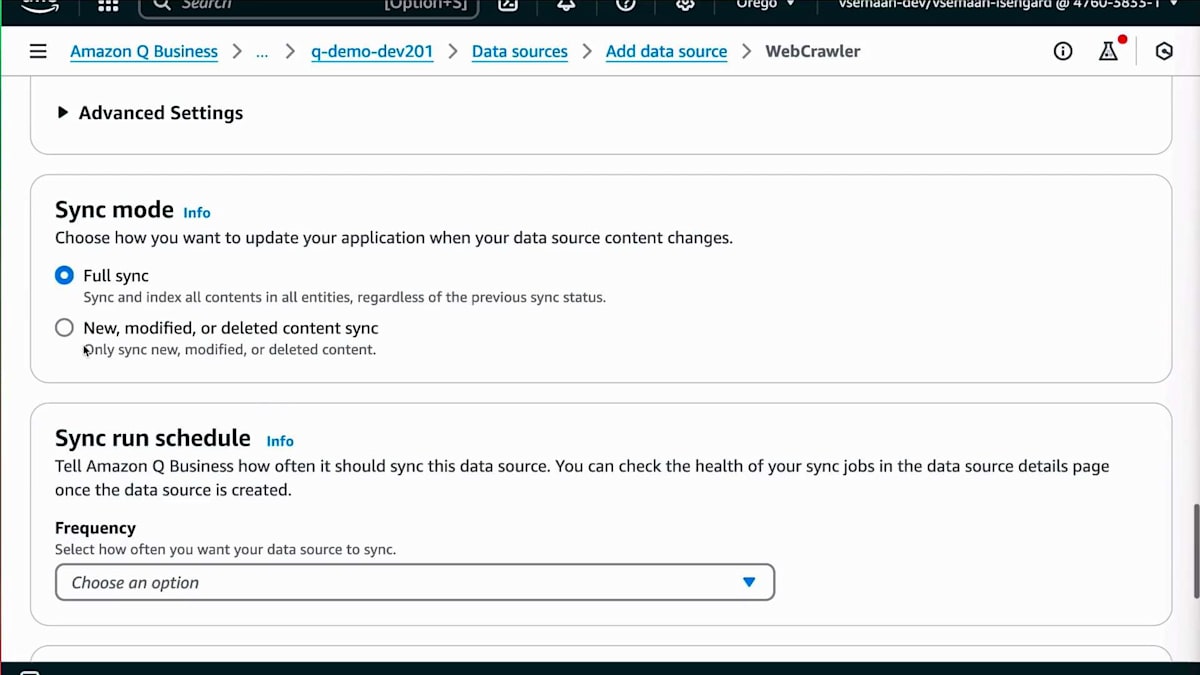The width and height of the screenshot is (1200, 675).
Task: Click the page vertical scrollbar thumb
Action: (x=1194, y=551)
